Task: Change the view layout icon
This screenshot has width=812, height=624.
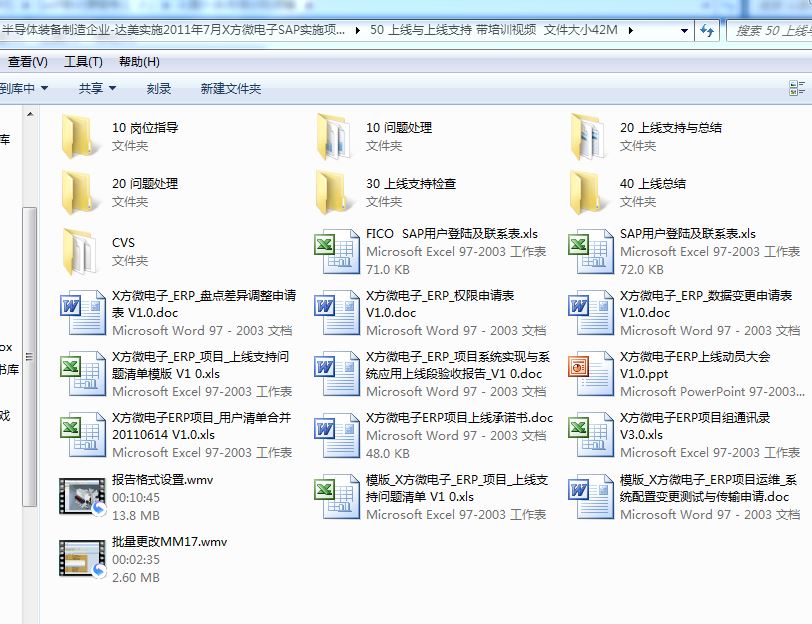Action: pos(796,88)
